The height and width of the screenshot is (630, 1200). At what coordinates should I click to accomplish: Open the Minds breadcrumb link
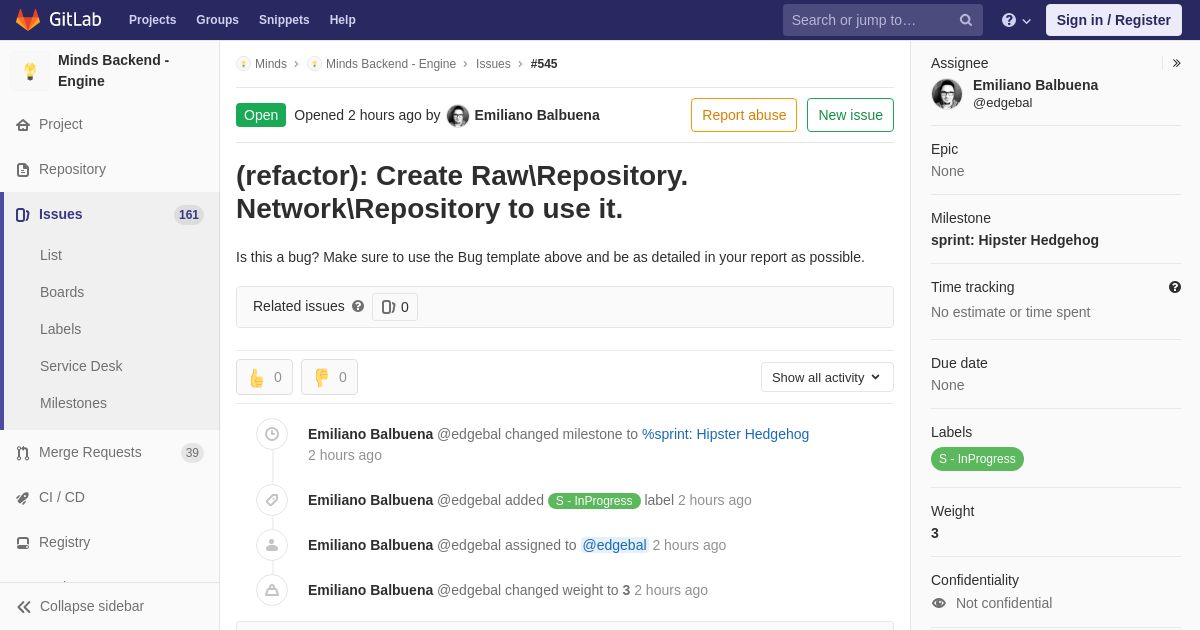tap(271, 64)
